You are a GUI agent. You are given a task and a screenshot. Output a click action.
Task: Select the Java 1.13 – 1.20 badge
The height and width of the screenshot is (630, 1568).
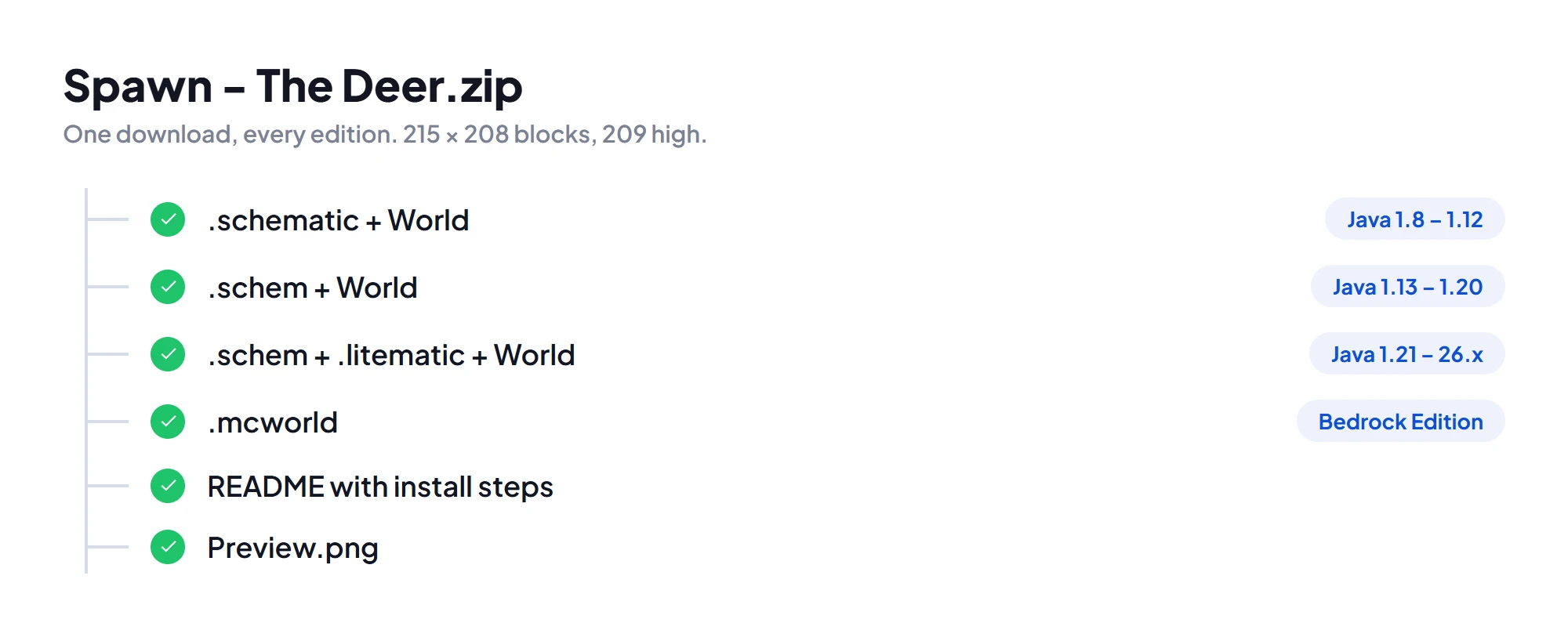pos(1407,287)
